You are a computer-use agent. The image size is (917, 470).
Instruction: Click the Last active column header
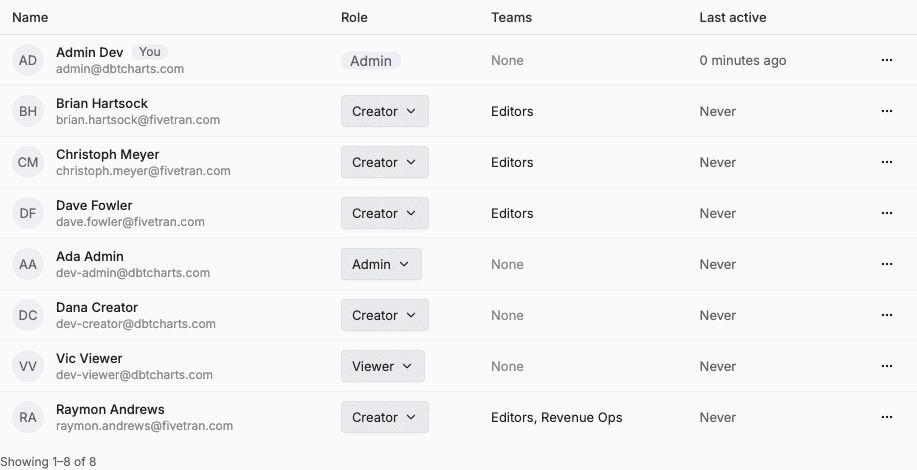(733, 18)
